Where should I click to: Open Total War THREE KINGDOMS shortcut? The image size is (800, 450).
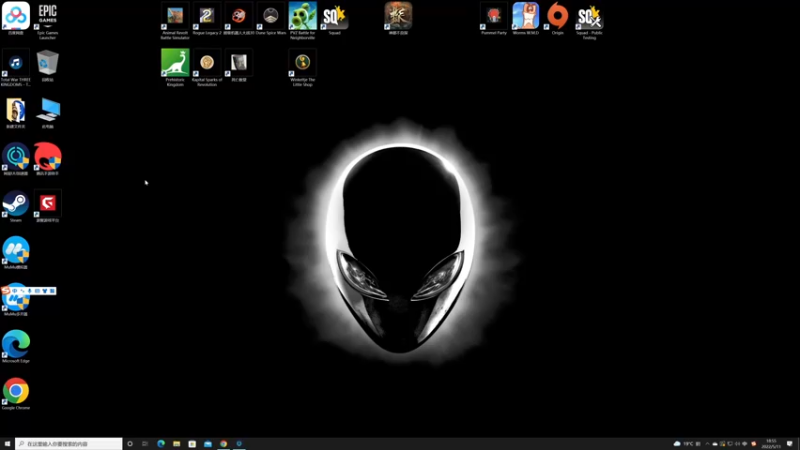point(16,67)
